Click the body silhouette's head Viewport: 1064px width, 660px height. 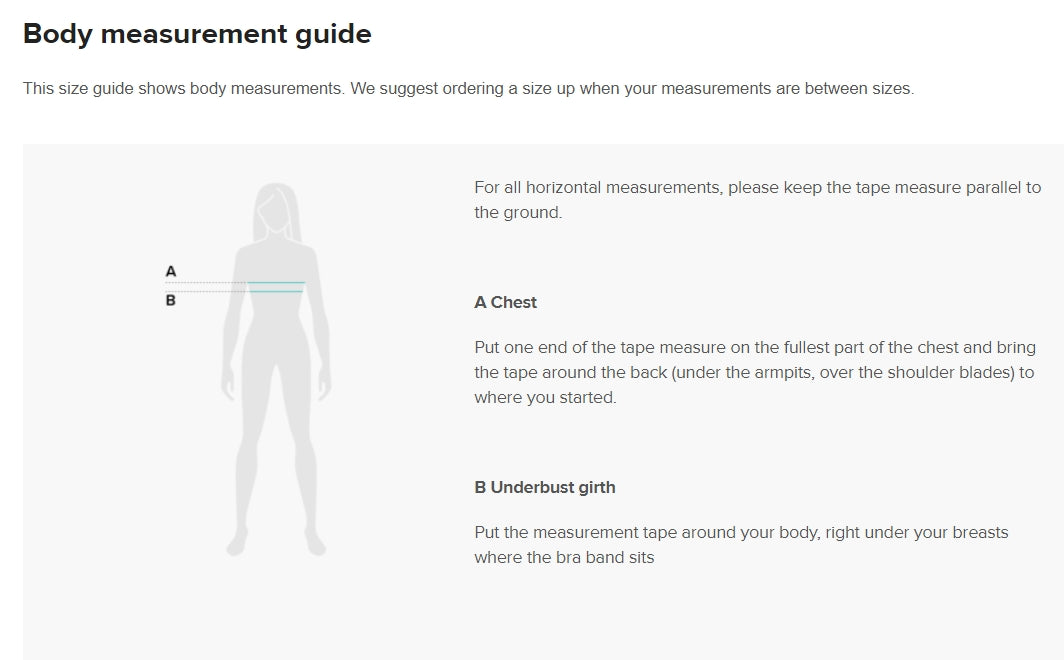pos(276,208)
